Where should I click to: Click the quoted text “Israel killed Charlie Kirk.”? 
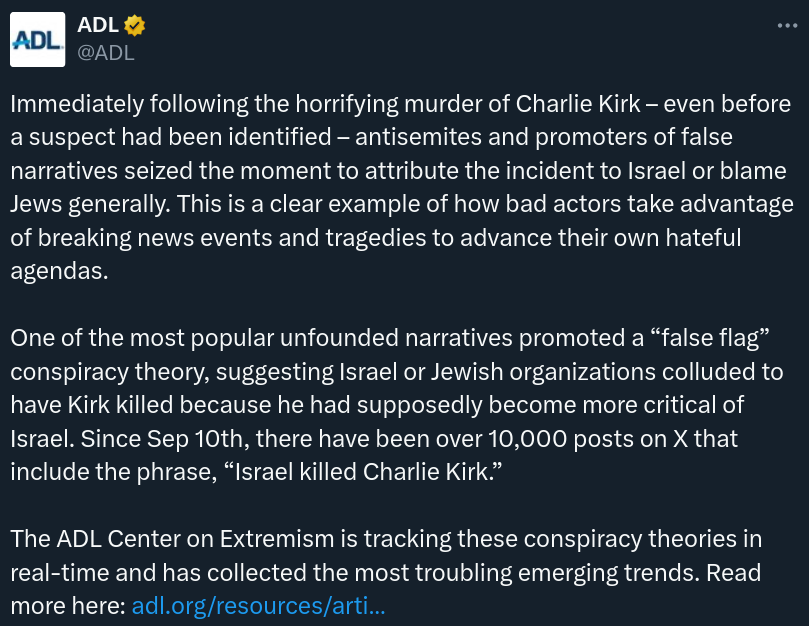click(x=360, y=470)
